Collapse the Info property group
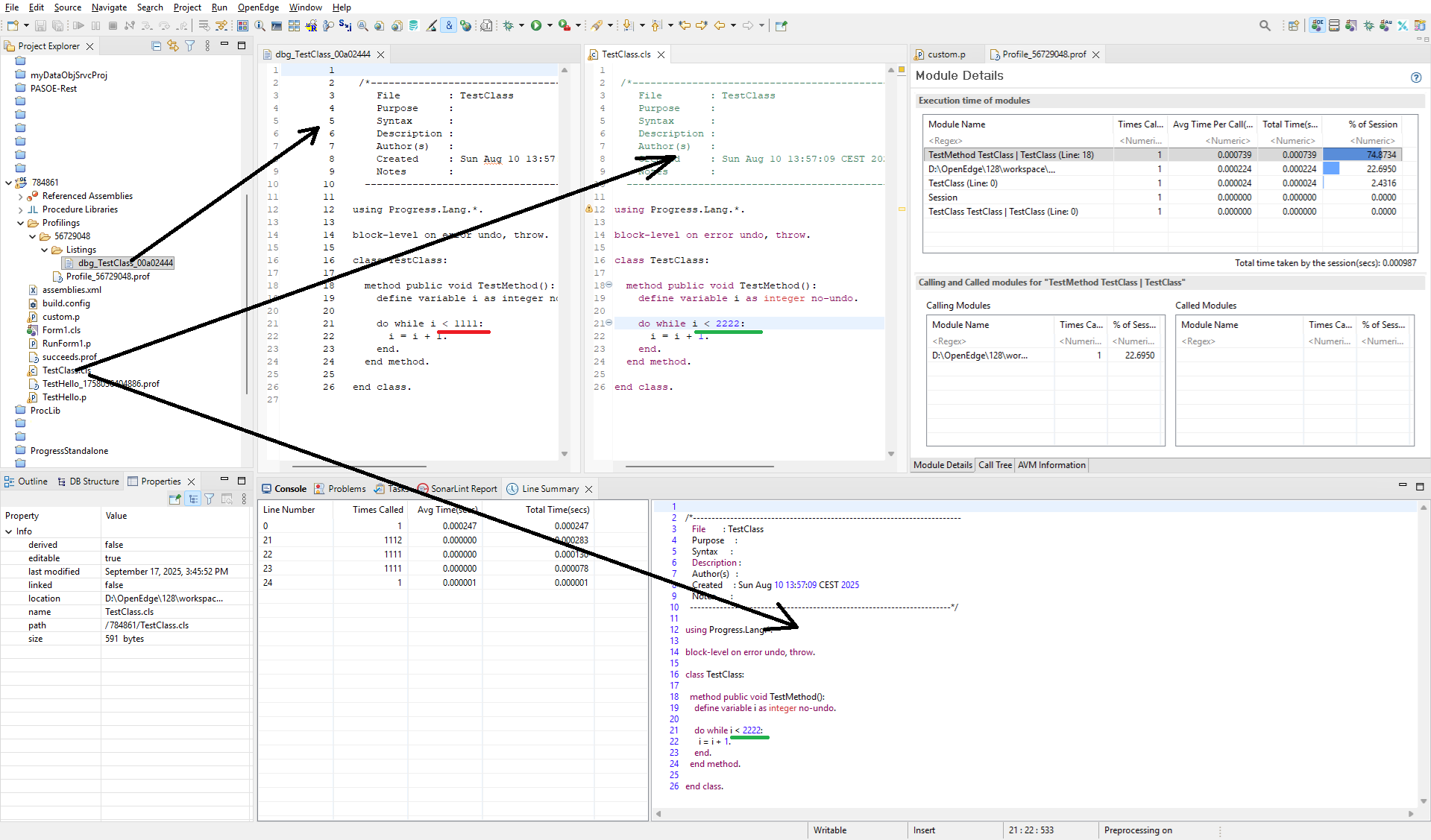This screenshot has width=1431, height=840. [x=9, y=531]
